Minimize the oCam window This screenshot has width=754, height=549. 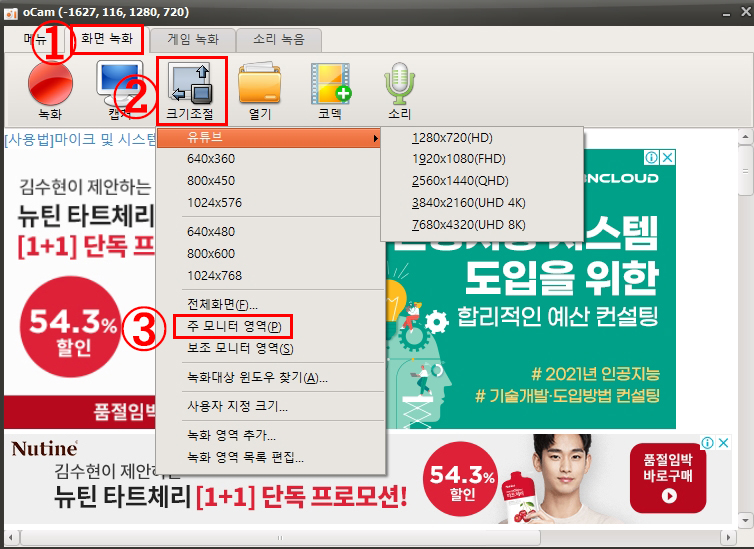click(x=727, y=13)
